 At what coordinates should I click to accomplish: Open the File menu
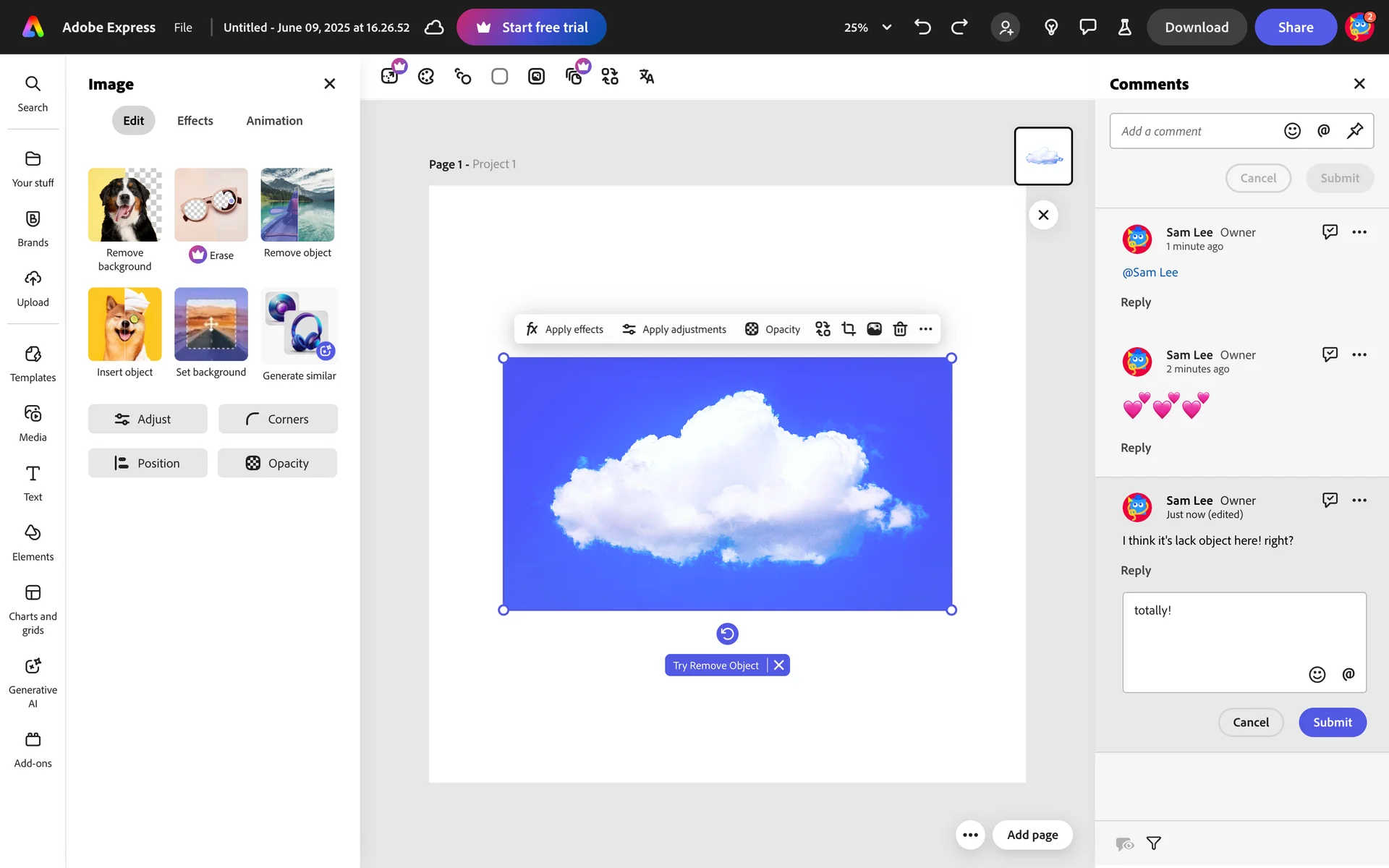point(183,27)
